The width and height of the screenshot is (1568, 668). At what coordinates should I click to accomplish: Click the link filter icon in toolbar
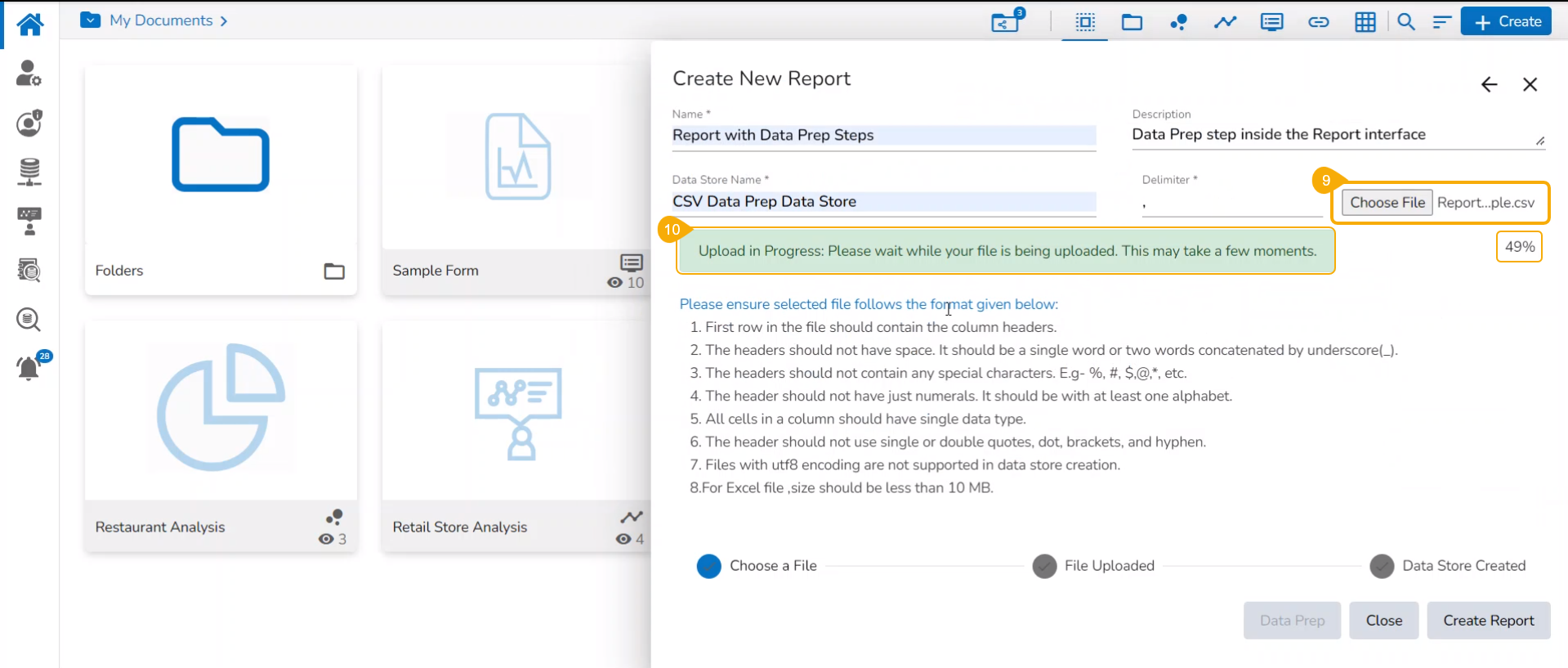pyautogui.click(x=1318, y=22)
